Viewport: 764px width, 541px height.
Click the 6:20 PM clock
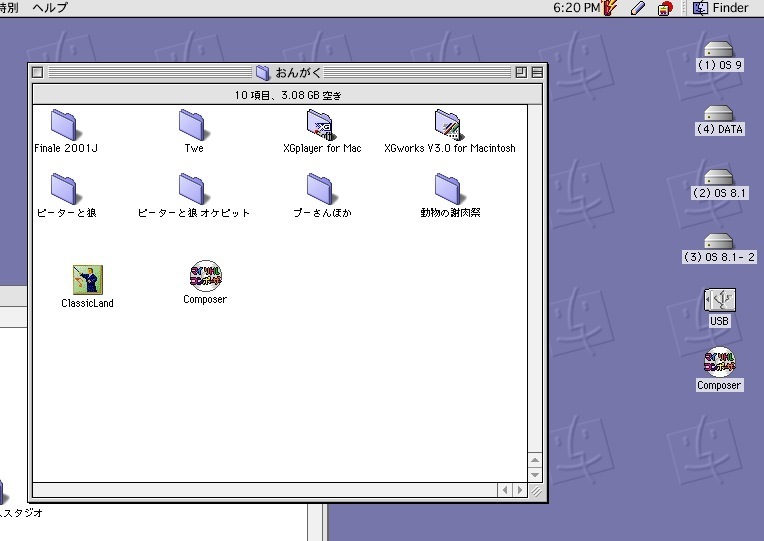click(x=576, y=8)
